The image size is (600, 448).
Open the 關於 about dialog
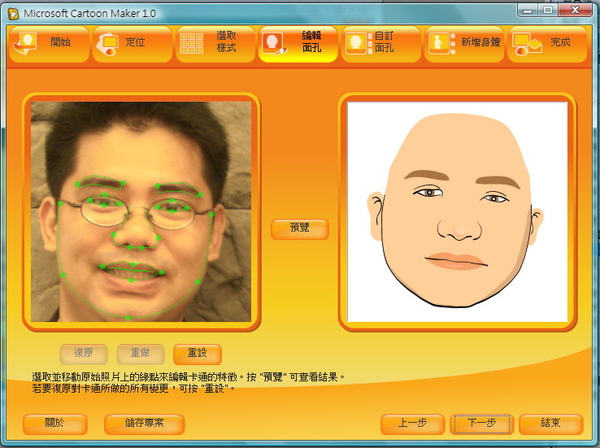[55, 424]
